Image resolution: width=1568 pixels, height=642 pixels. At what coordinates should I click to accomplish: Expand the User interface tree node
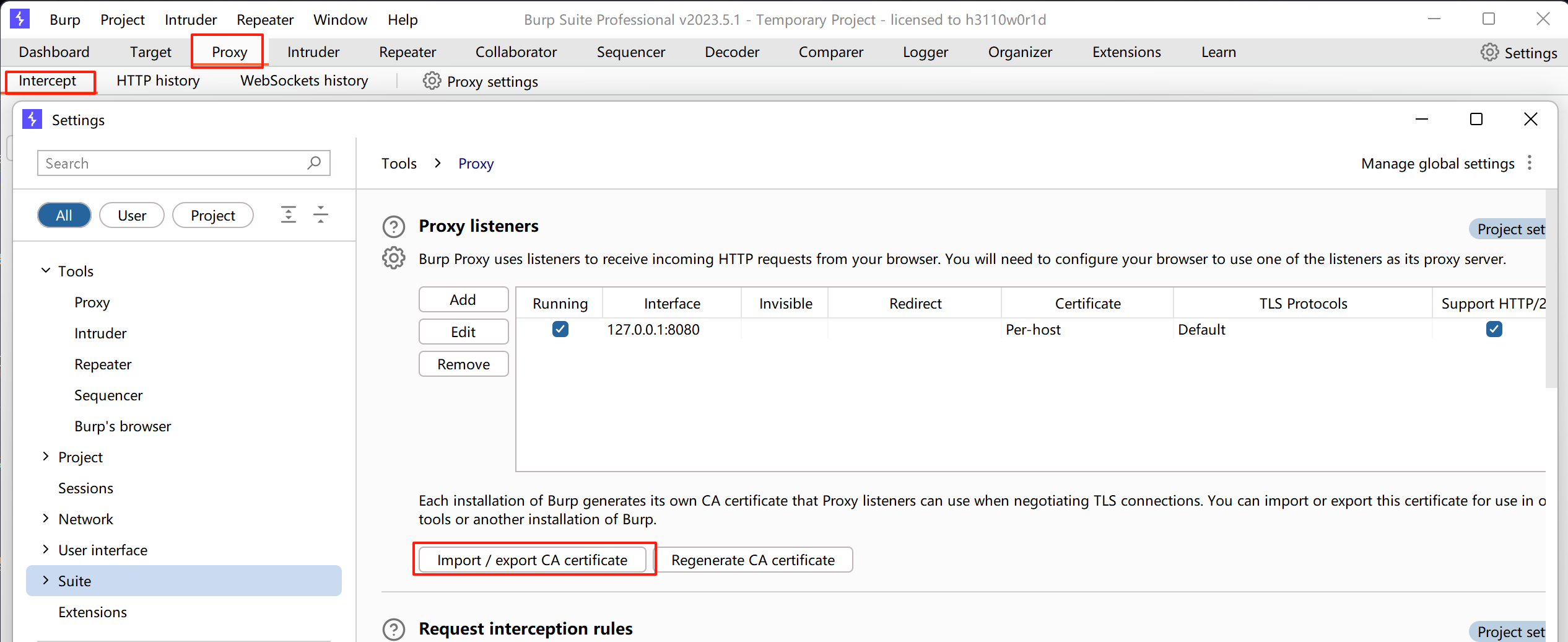[46, 549]
